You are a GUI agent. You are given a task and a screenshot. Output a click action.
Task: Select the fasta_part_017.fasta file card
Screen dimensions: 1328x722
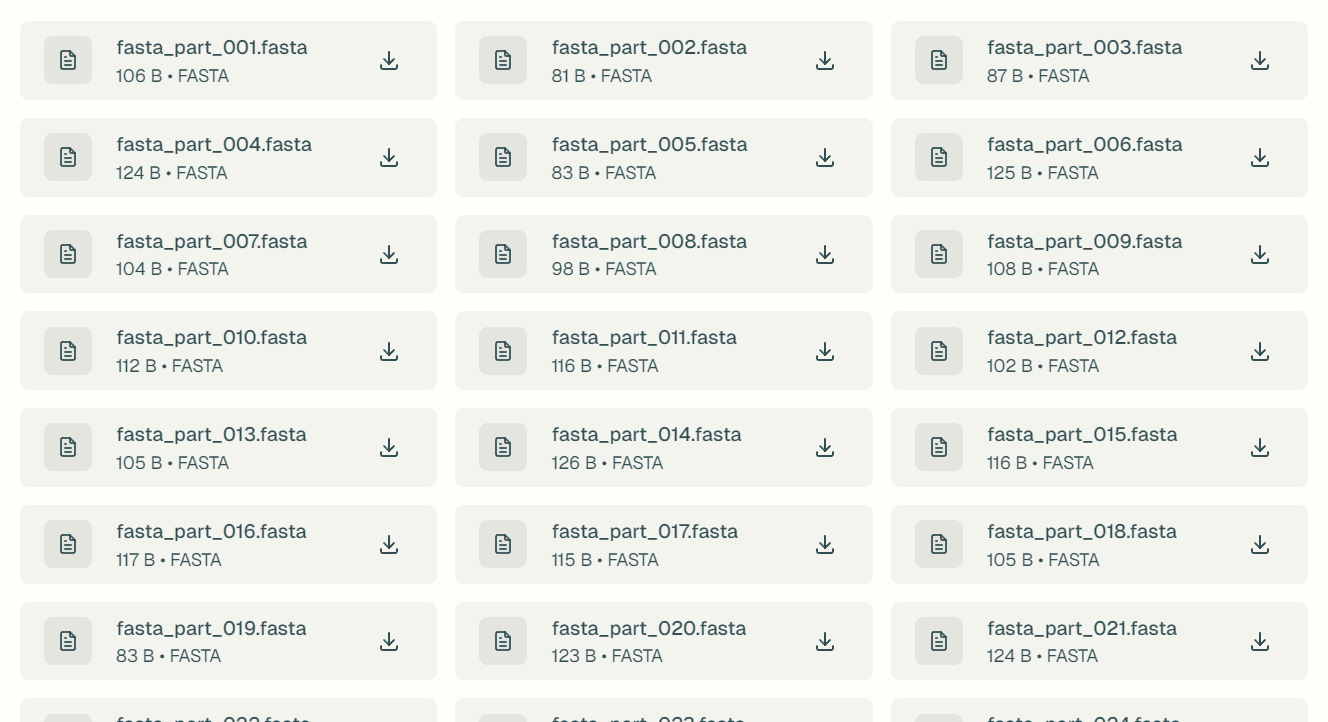[663, 545]
